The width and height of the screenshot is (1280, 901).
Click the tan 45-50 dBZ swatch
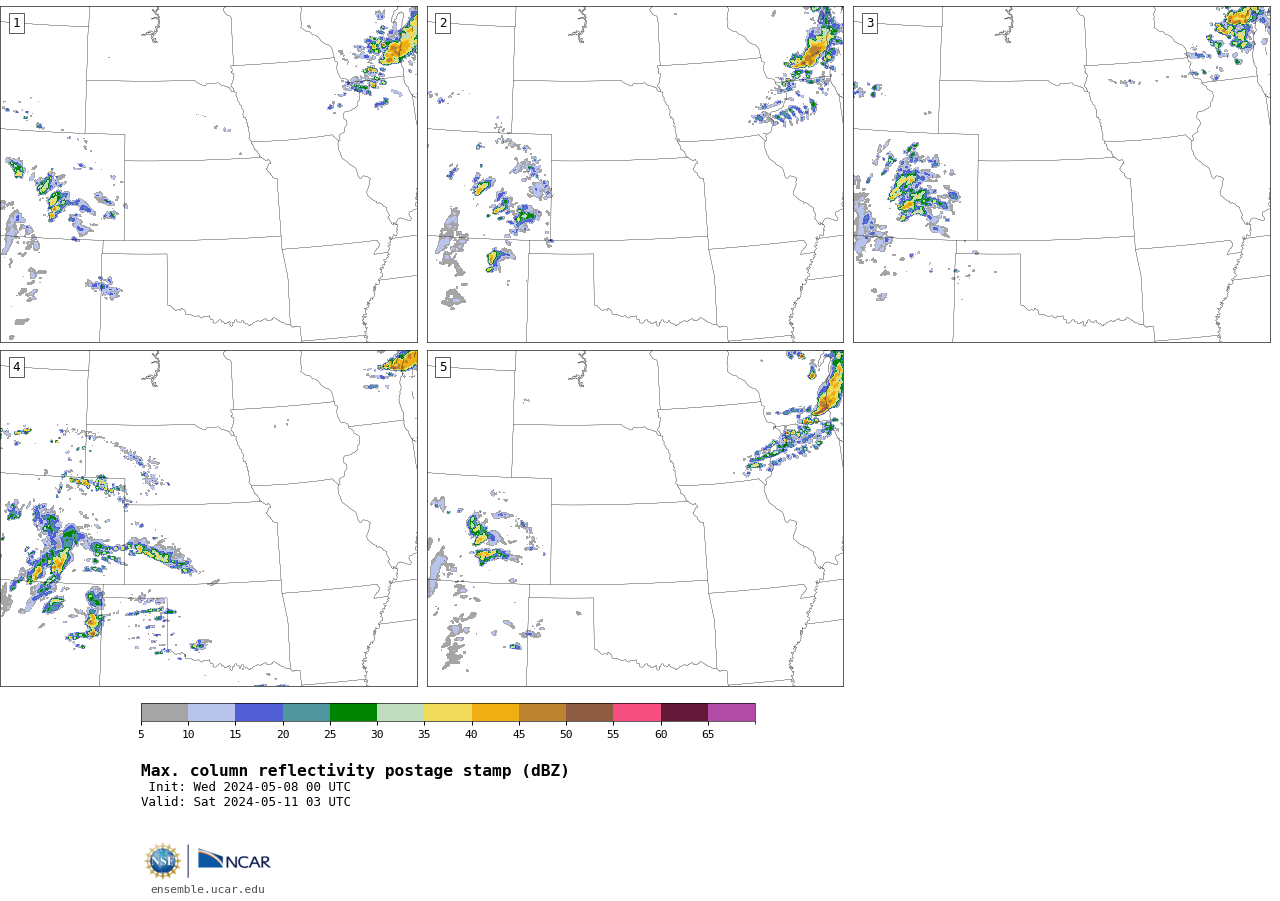[x=542, y=712]
